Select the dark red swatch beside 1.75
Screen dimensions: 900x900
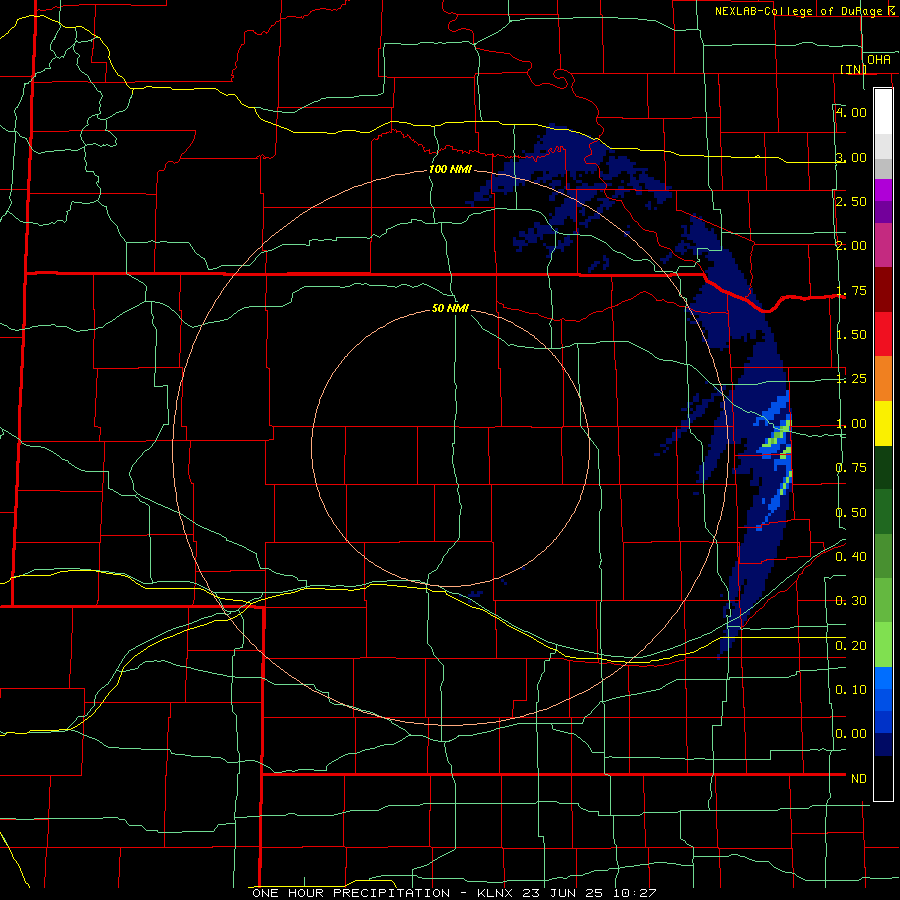883,290
